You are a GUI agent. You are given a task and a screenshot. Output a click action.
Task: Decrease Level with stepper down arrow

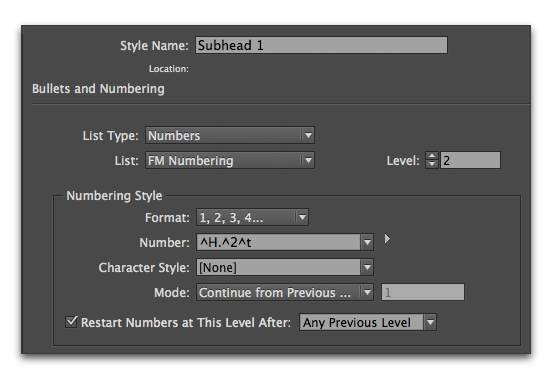pos(432,164)
